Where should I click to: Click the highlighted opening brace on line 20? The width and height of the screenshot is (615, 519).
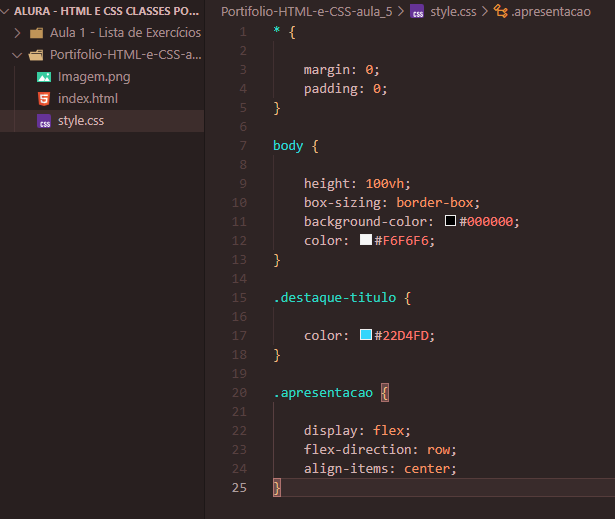pos(385,393)
